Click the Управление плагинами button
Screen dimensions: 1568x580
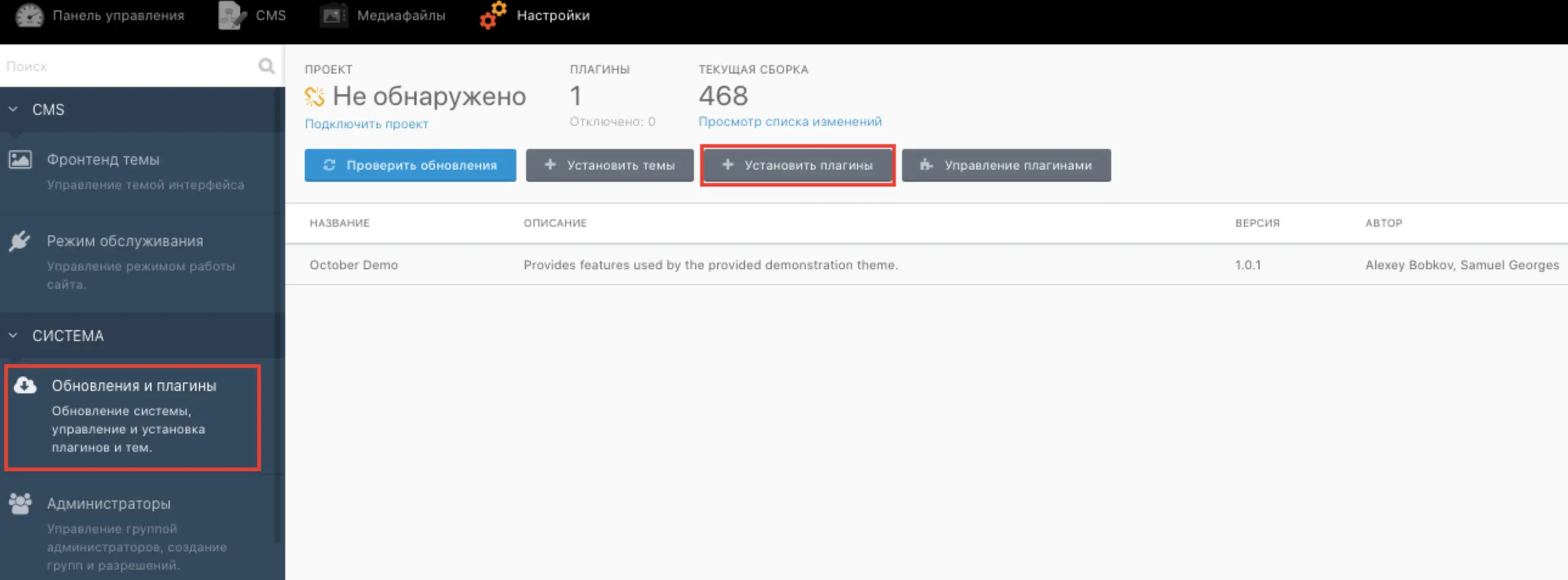tap(1006, 165)
